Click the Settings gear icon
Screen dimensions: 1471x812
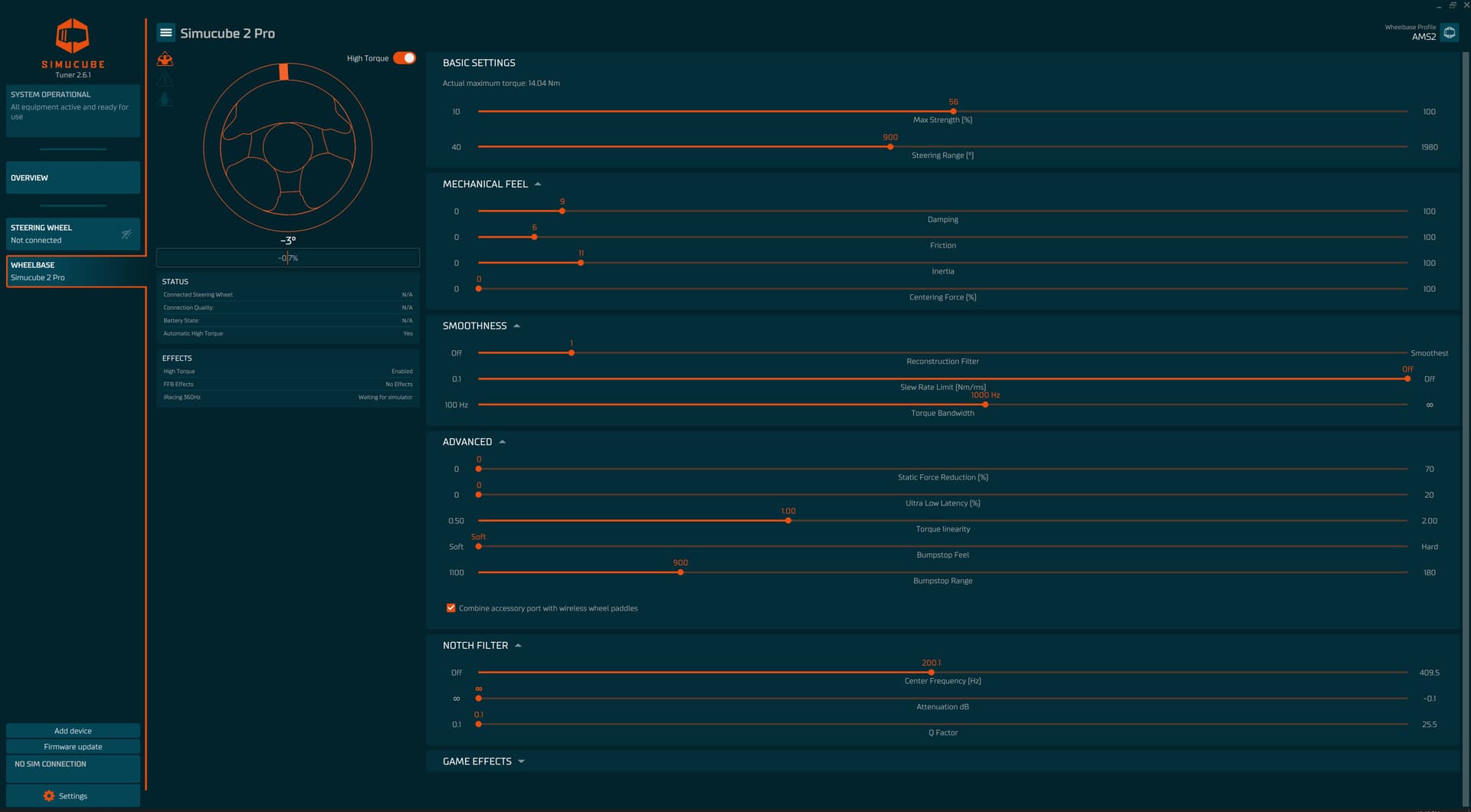pyautogui.click(x=49, y=796)
